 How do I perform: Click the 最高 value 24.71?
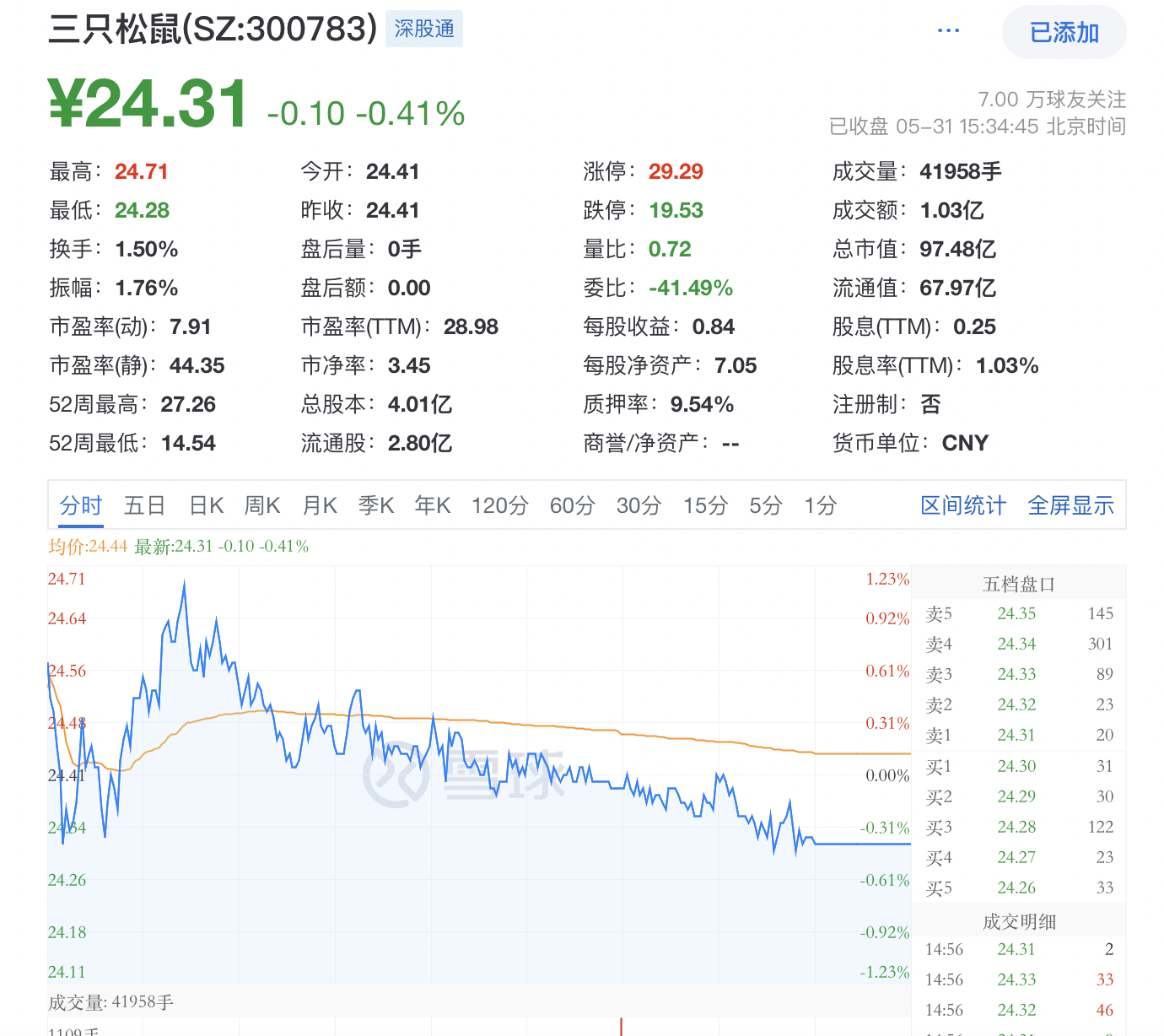click(142, 171)
